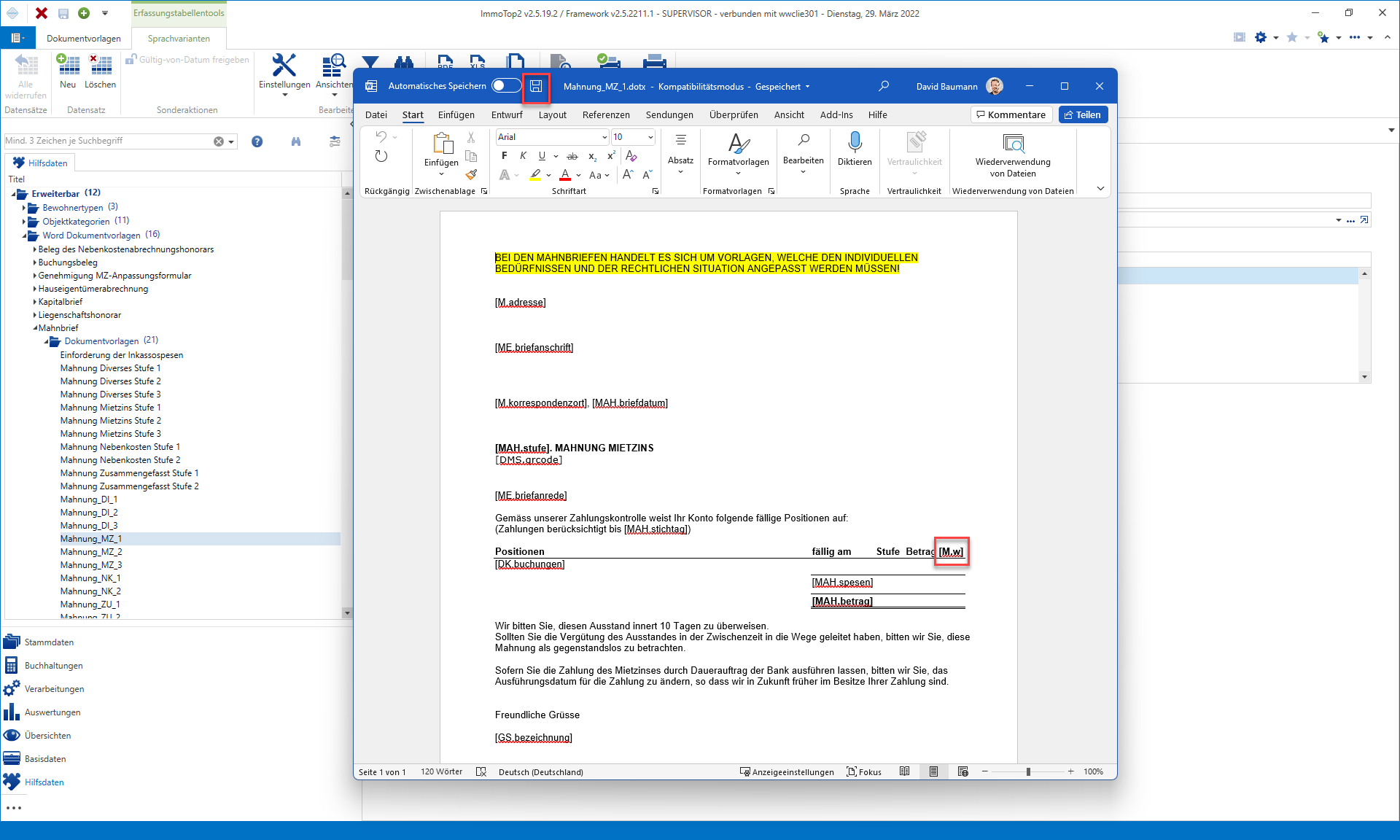
Task: Click the red font color button
Action: [x=565, y=175]
